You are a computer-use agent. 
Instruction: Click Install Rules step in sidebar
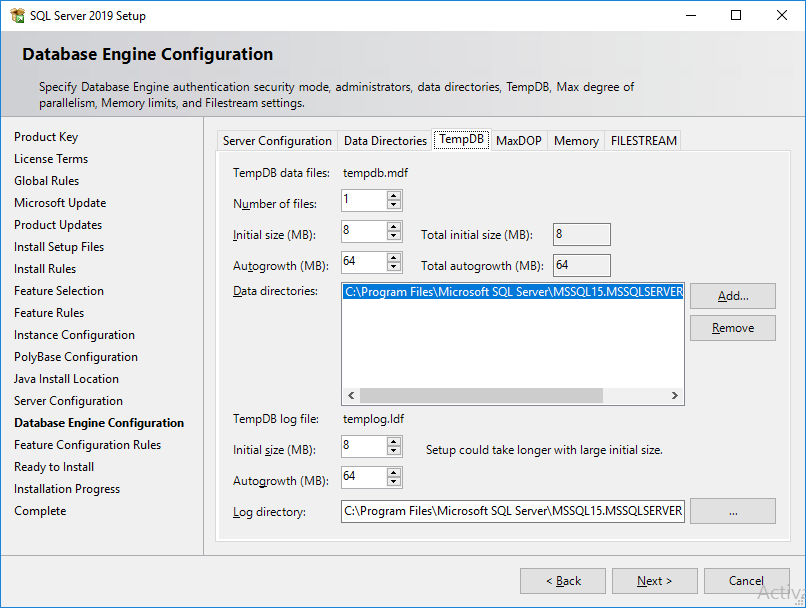click(x=45, y=269)
